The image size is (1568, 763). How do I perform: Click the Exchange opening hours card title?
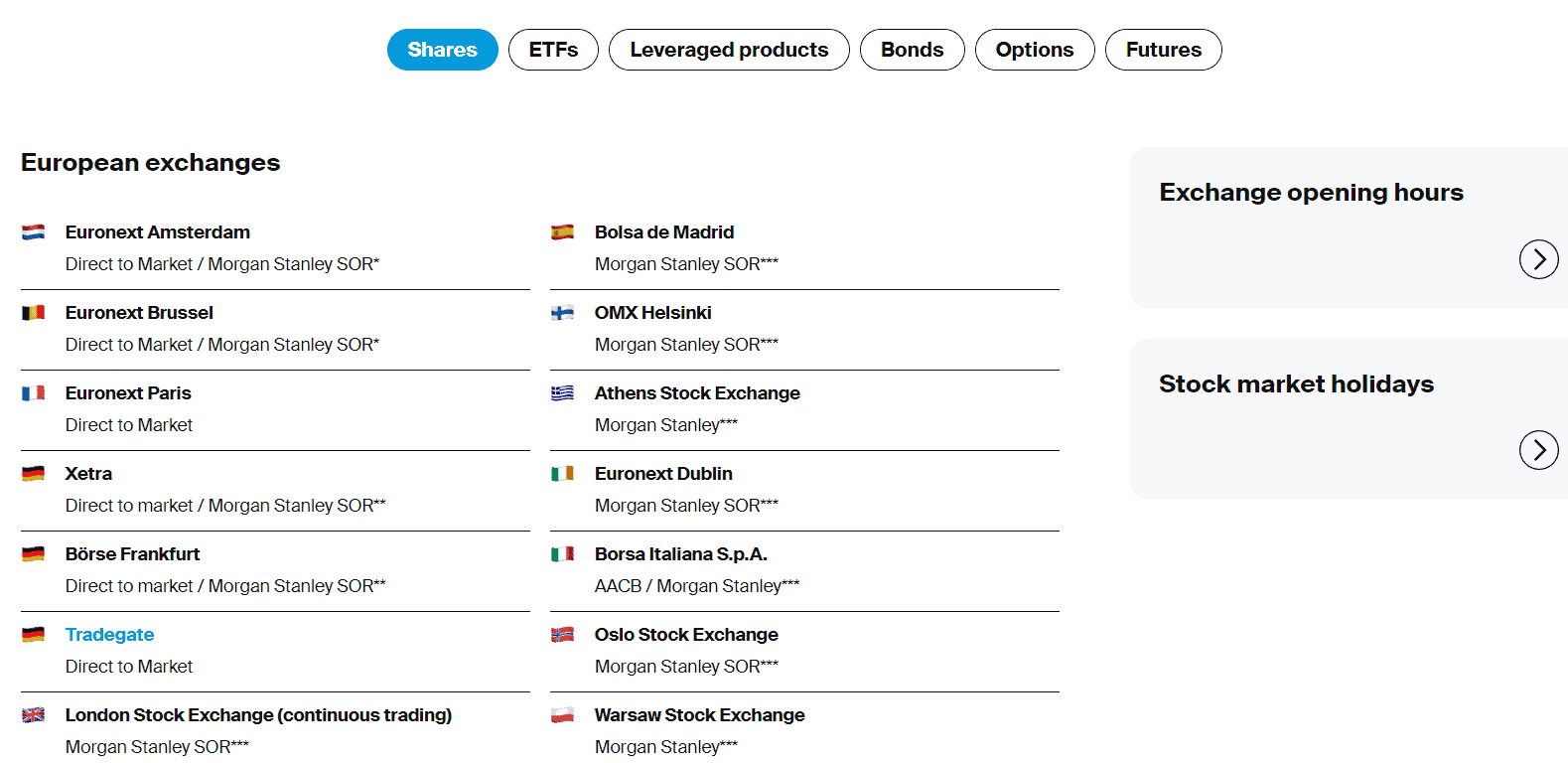pos(1311,193)
